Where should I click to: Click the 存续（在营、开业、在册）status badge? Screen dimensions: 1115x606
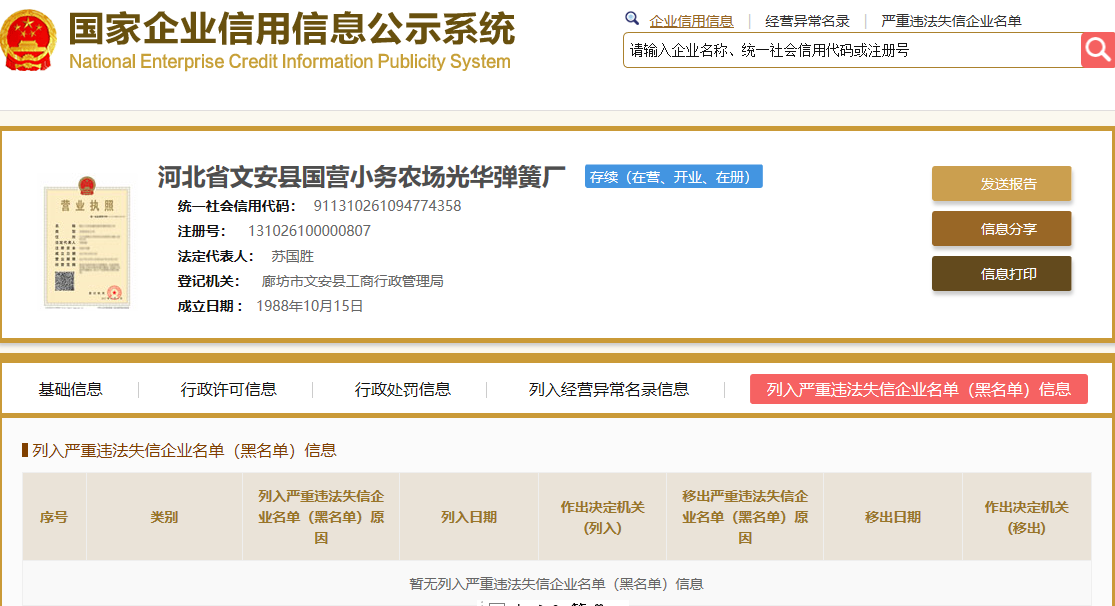pyautogui.click(x=673, y=176)
